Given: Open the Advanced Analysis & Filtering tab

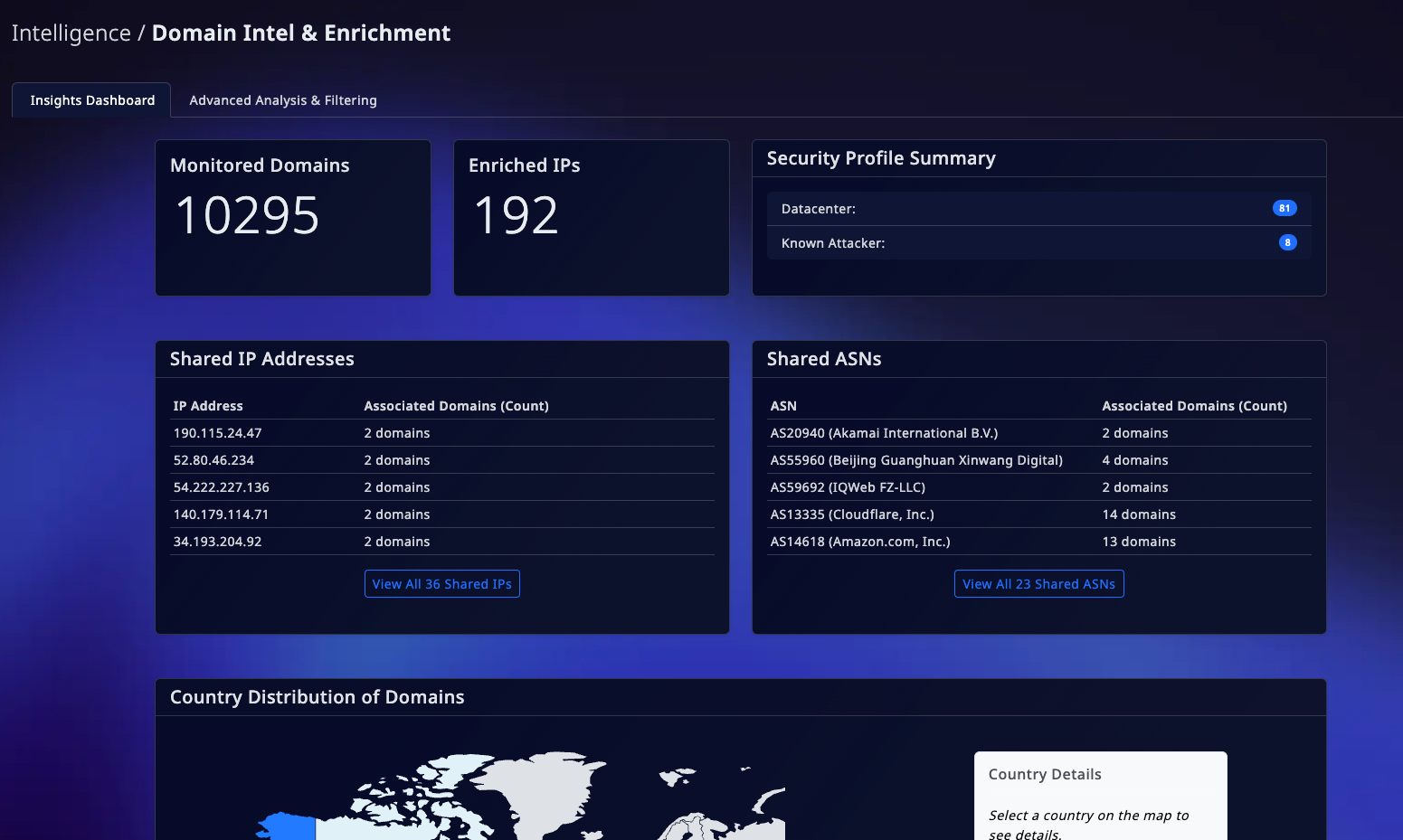Looking at the screenshot, I should tap(283, 100).
